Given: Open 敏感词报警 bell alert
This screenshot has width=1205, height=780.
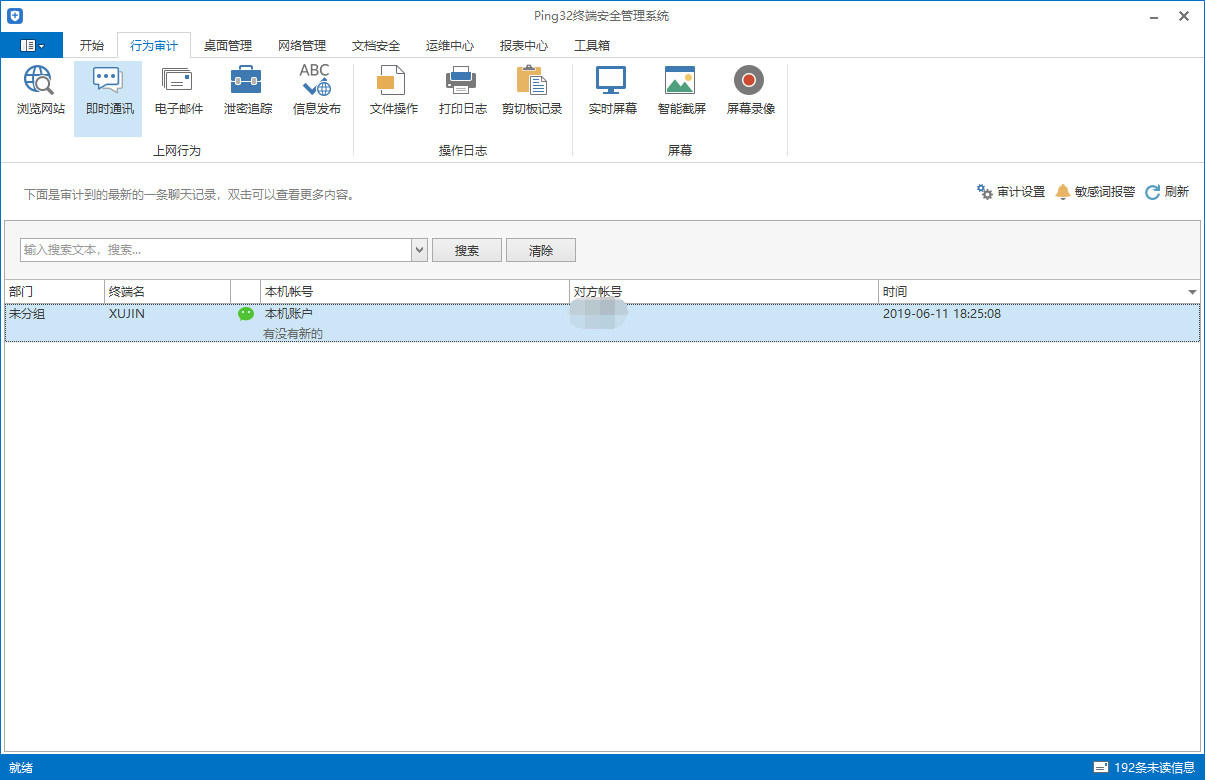Looking at the screenshot, I should pos(1095,192).
